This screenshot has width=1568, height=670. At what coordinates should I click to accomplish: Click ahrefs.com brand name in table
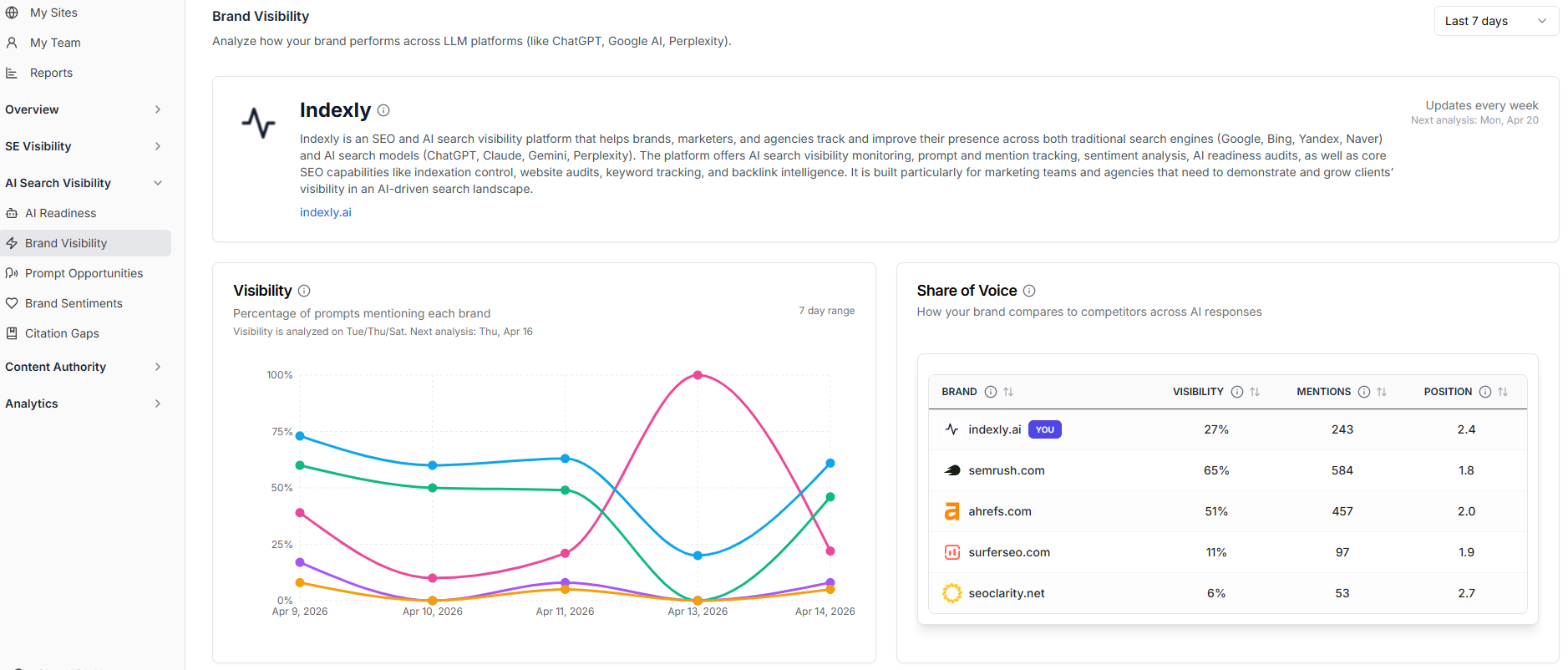click(1000, 511)
